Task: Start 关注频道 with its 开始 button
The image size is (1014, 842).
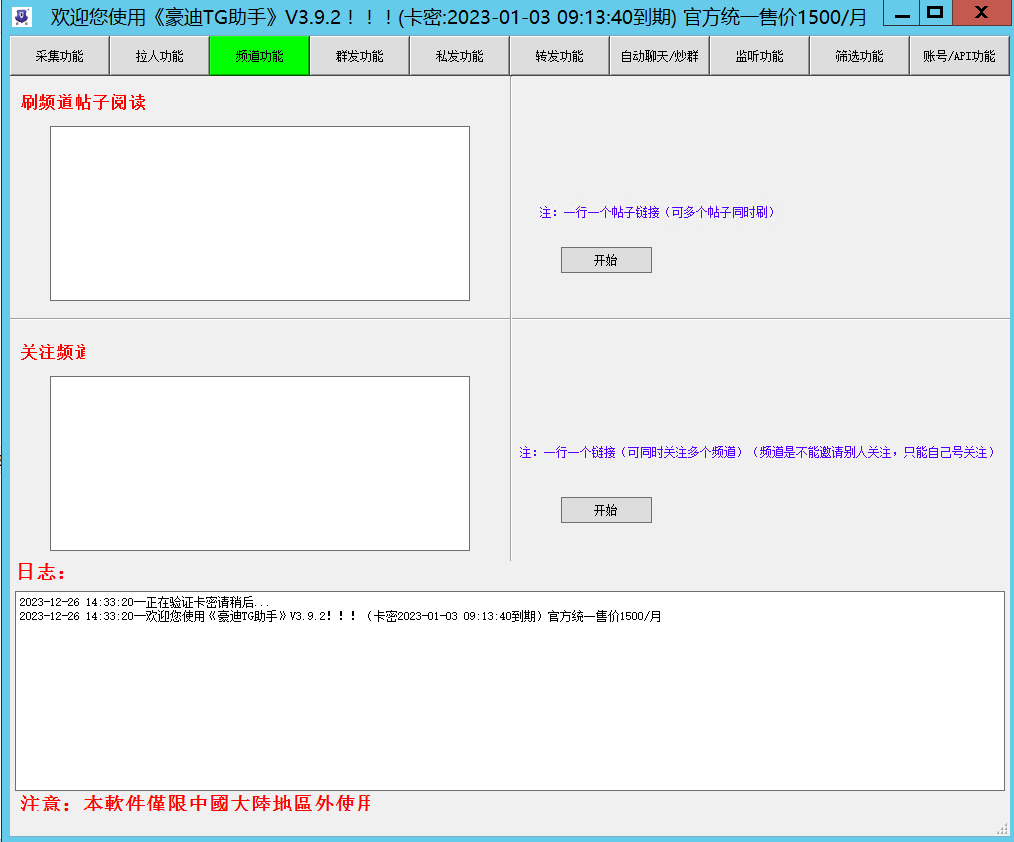Action: coord(606,510)
